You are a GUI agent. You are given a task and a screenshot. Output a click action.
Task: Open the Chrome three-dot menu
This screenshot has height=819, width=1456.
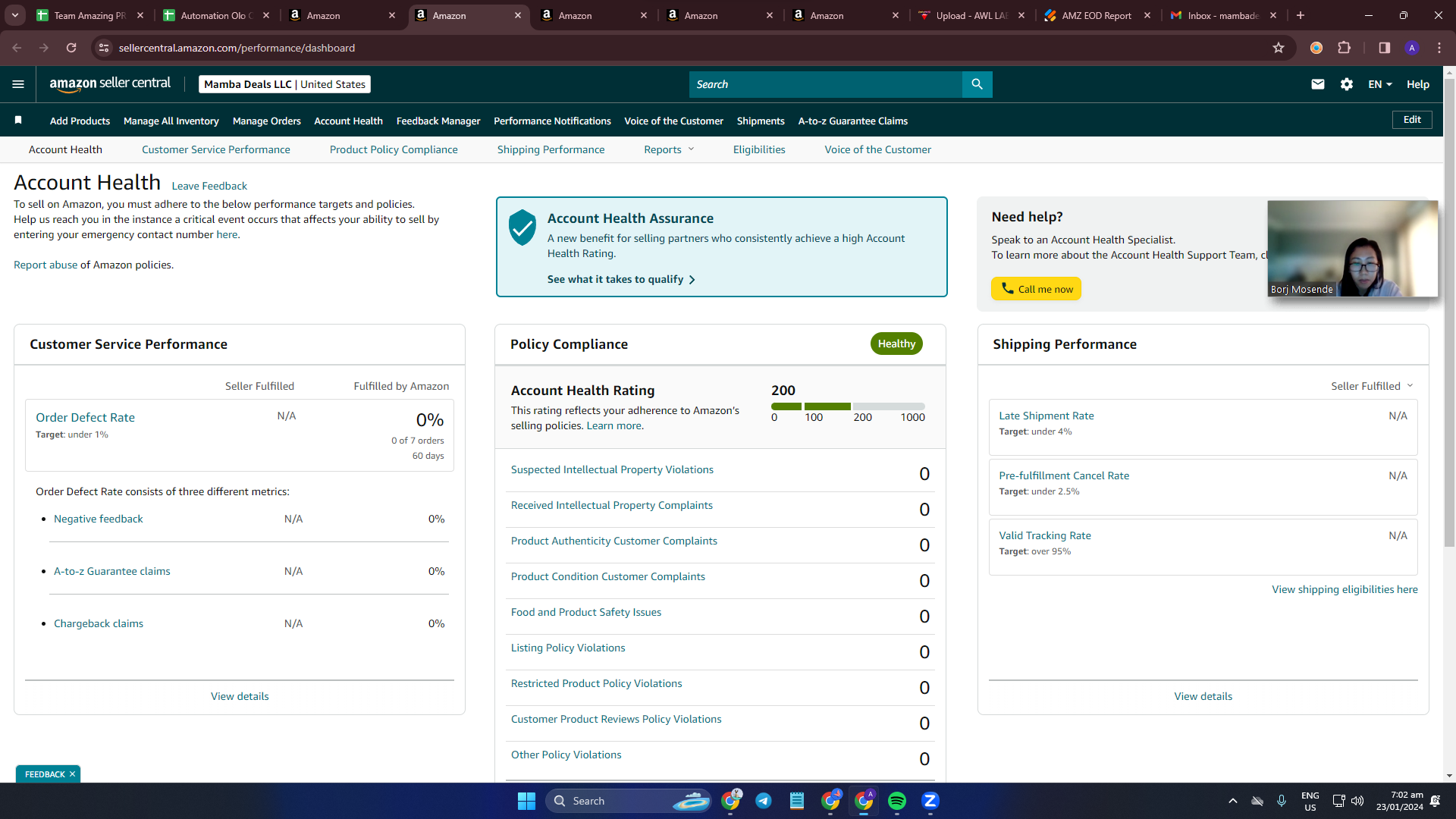[x=1439, y=48]
